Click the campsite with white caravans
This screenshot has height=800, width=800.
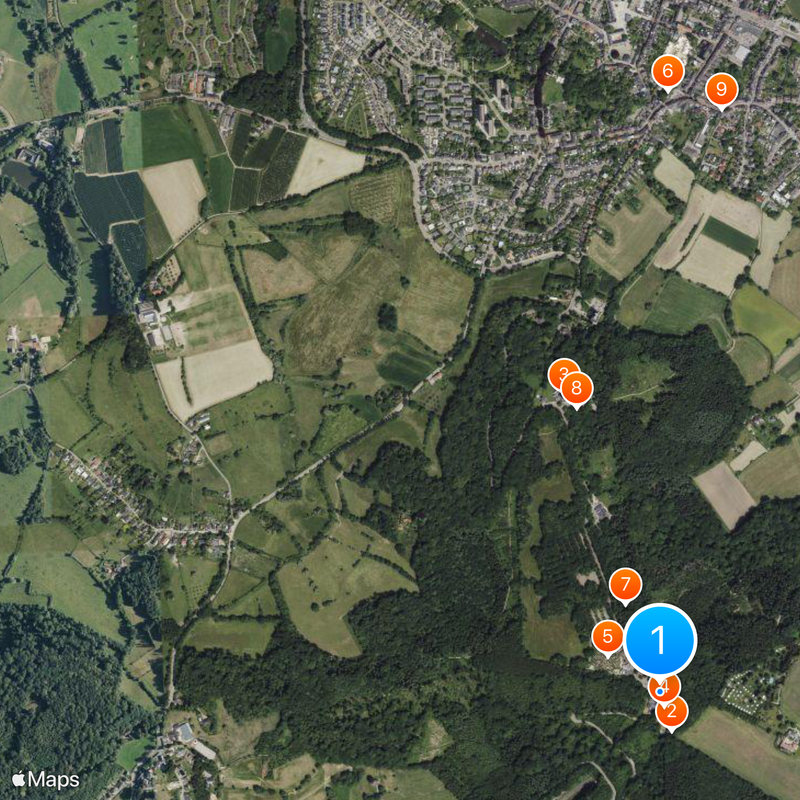746,694
